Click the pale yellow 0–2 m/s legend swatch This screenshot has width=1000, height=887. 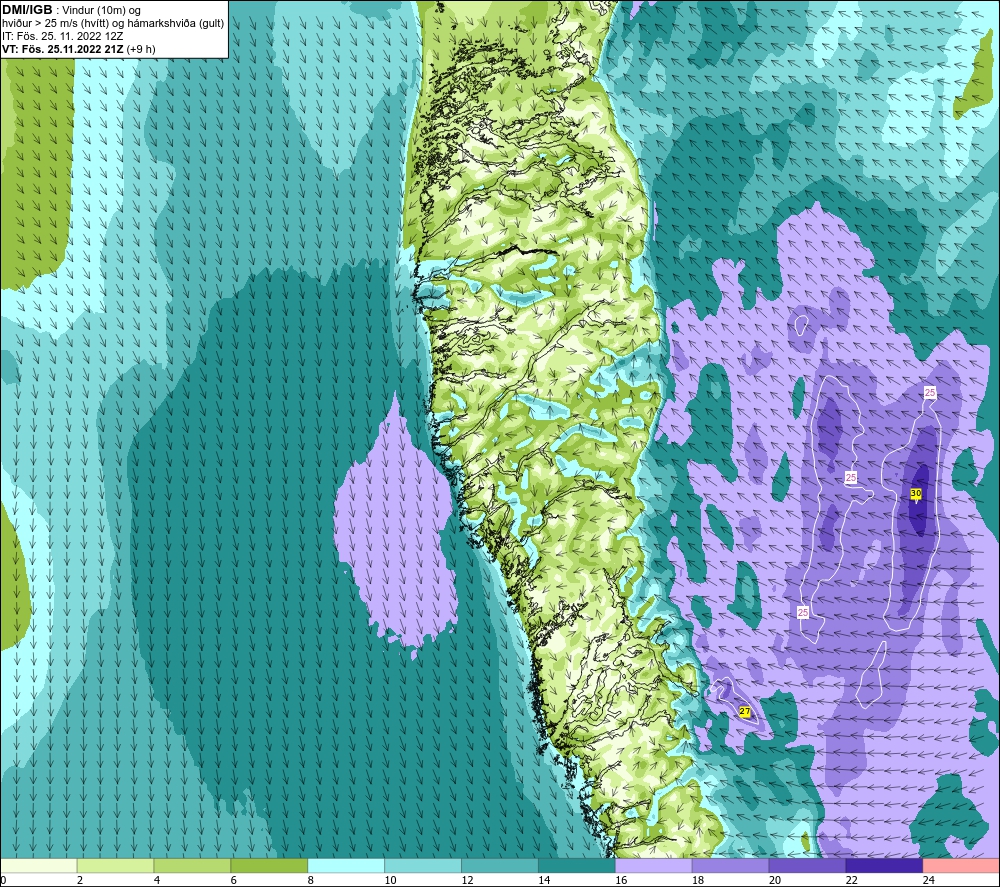[x=39, y=865]
